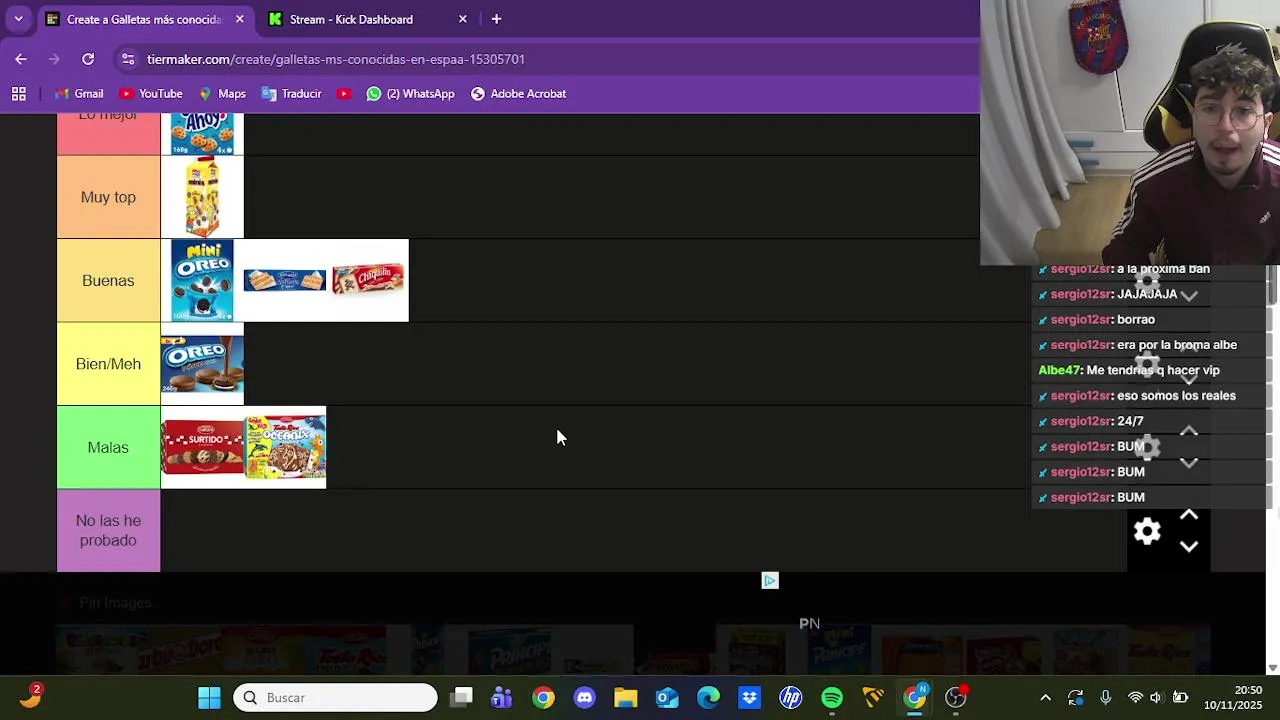This screenshot has height=720, width=1280.
Task: Click the browser forward arrow
Action: (54, 59)
